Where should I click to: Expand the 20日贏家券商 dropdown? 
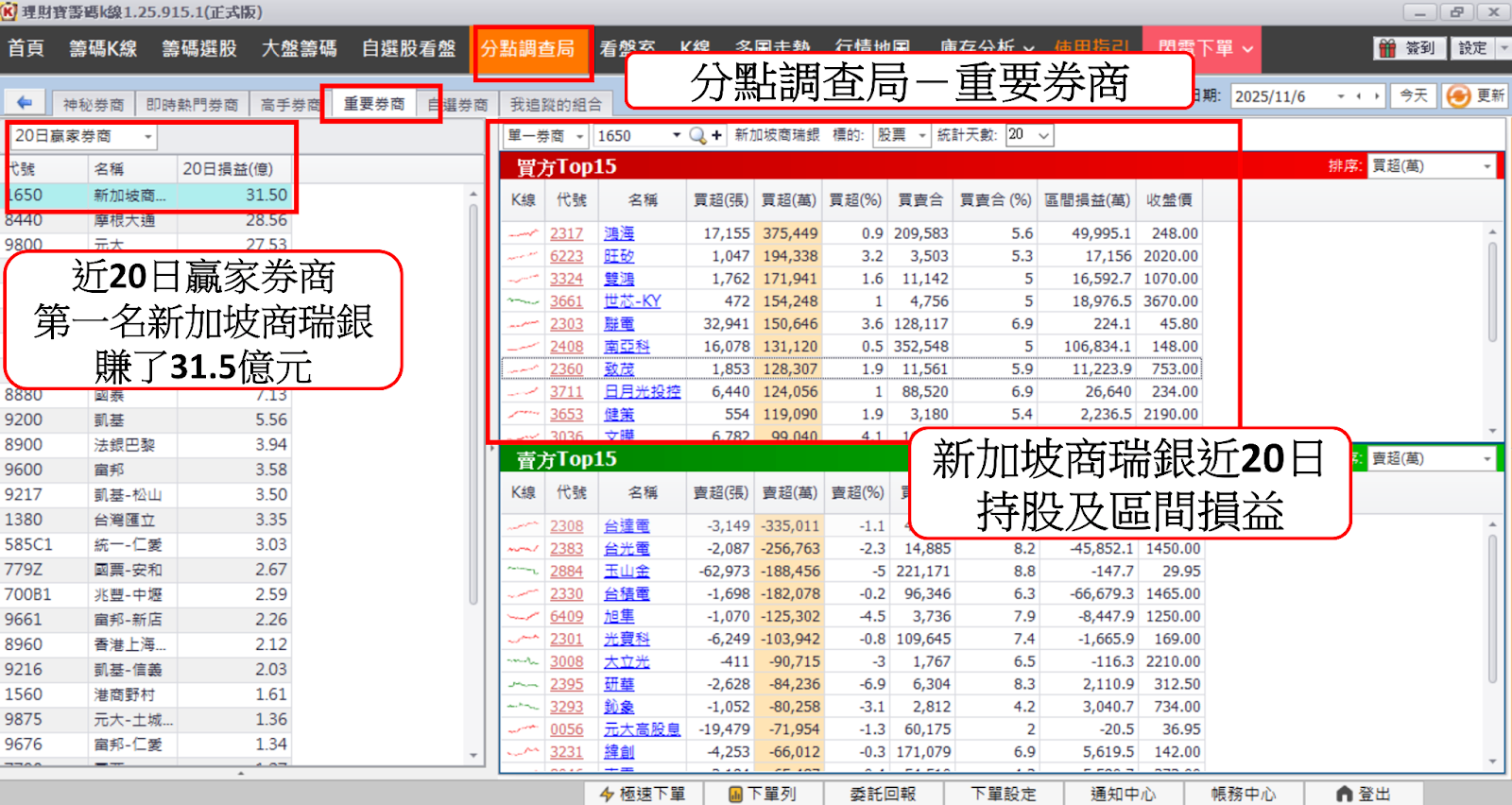(148, 137)
